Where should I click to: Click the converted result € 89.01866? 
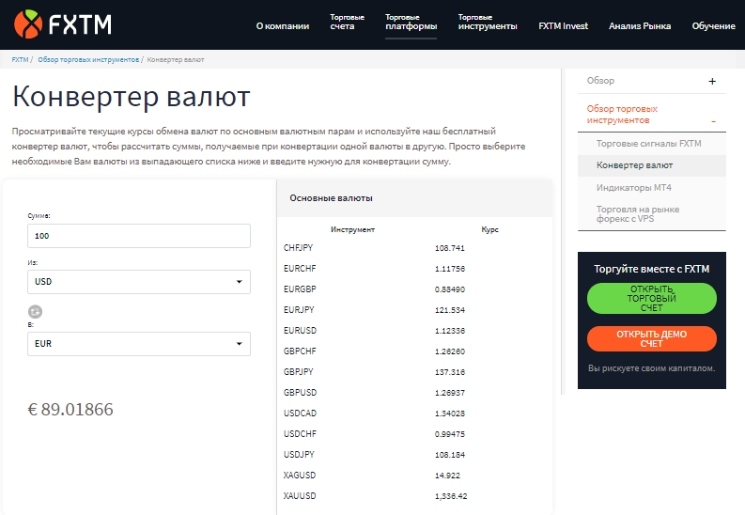pyautogui.click(x=70, y=409)
